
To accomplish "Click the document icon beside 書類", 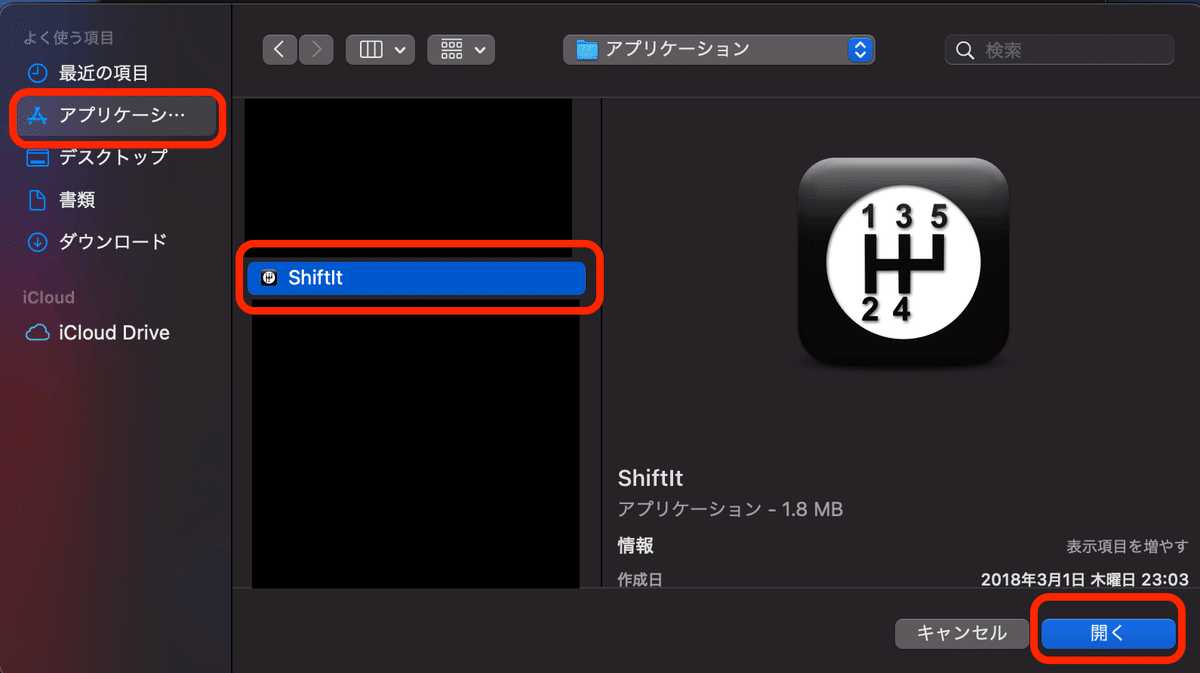I will tap(37, 200).
